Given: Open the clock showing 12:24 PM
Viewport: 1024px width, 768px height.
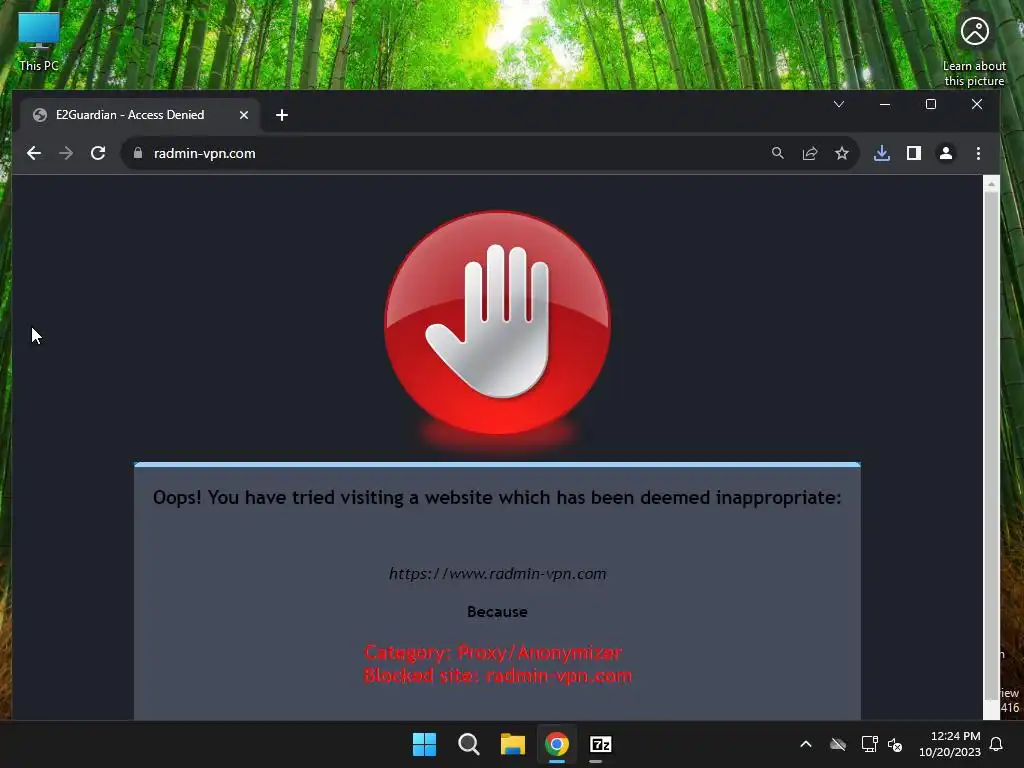Looking at the screenshot, I should click(950, 744).
